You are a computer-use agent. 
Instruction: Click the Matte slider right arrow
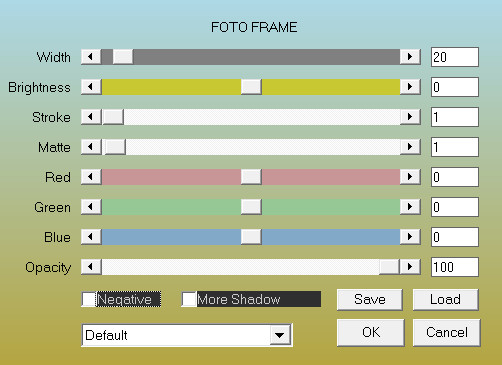click(x=410, y=147)
